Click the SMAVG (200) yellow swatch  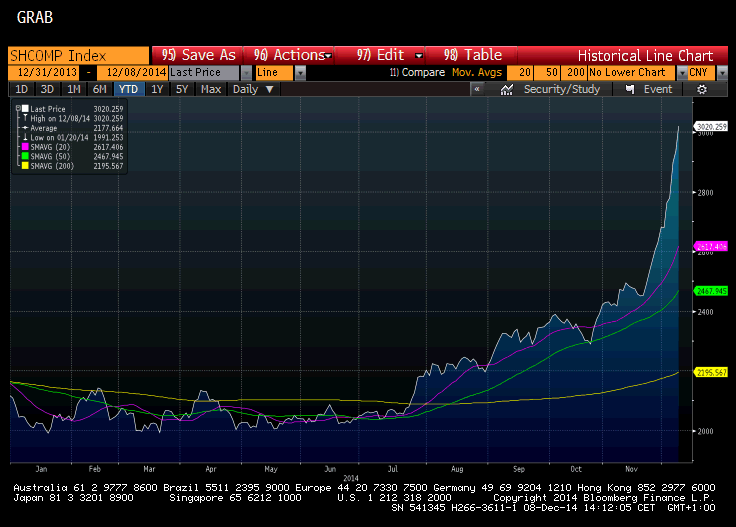[x=25, y=166]
